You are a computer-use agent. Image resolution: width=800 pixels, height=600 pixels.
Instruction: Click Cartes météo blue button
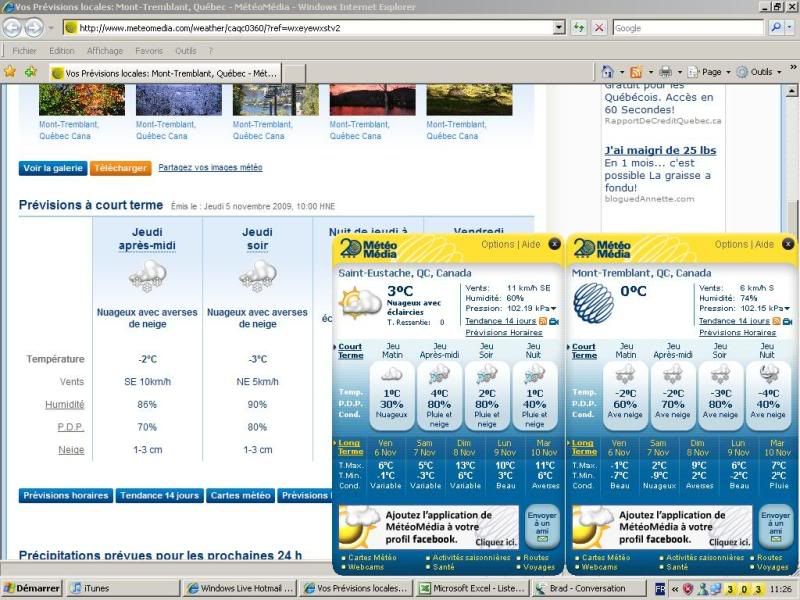240,495
